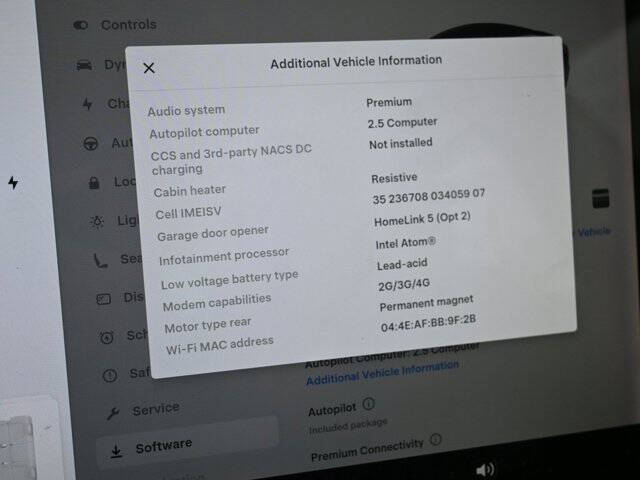This screenshot has width=640, height=480.
Task: Tap the black lightning bolt on left edge
Action: 13,182
